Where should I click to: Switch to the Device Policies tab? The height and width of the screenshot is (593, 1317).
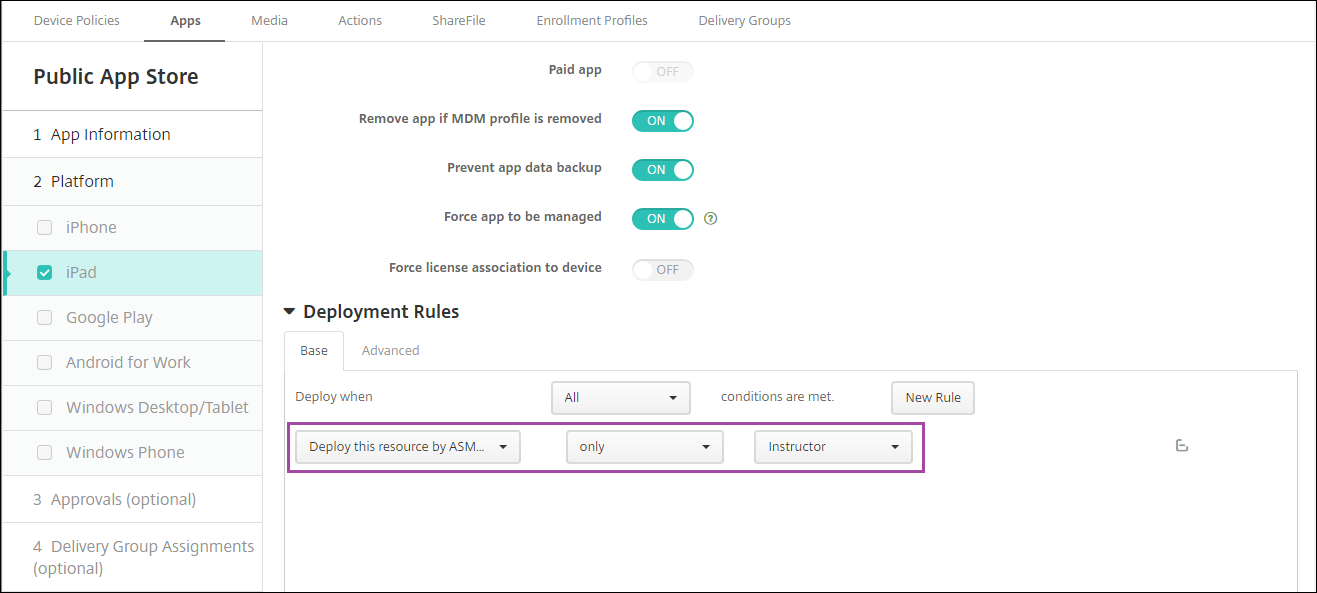click(76, 20)
